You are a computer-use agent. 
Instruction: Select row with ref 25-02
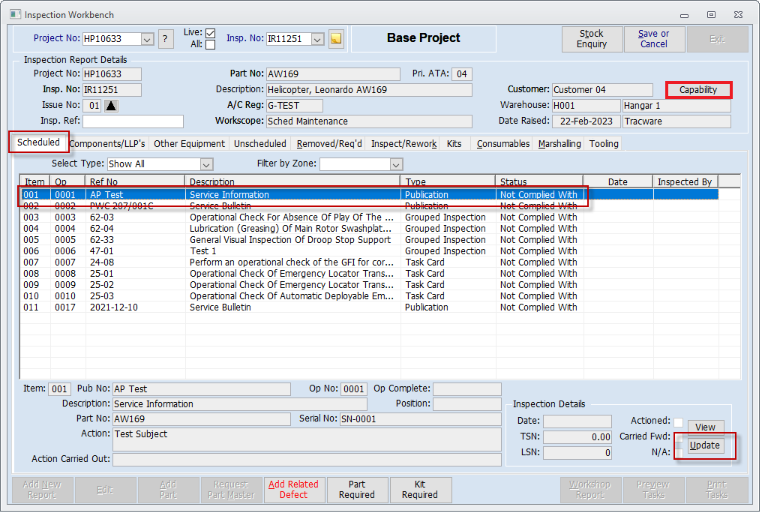(369, 285)
